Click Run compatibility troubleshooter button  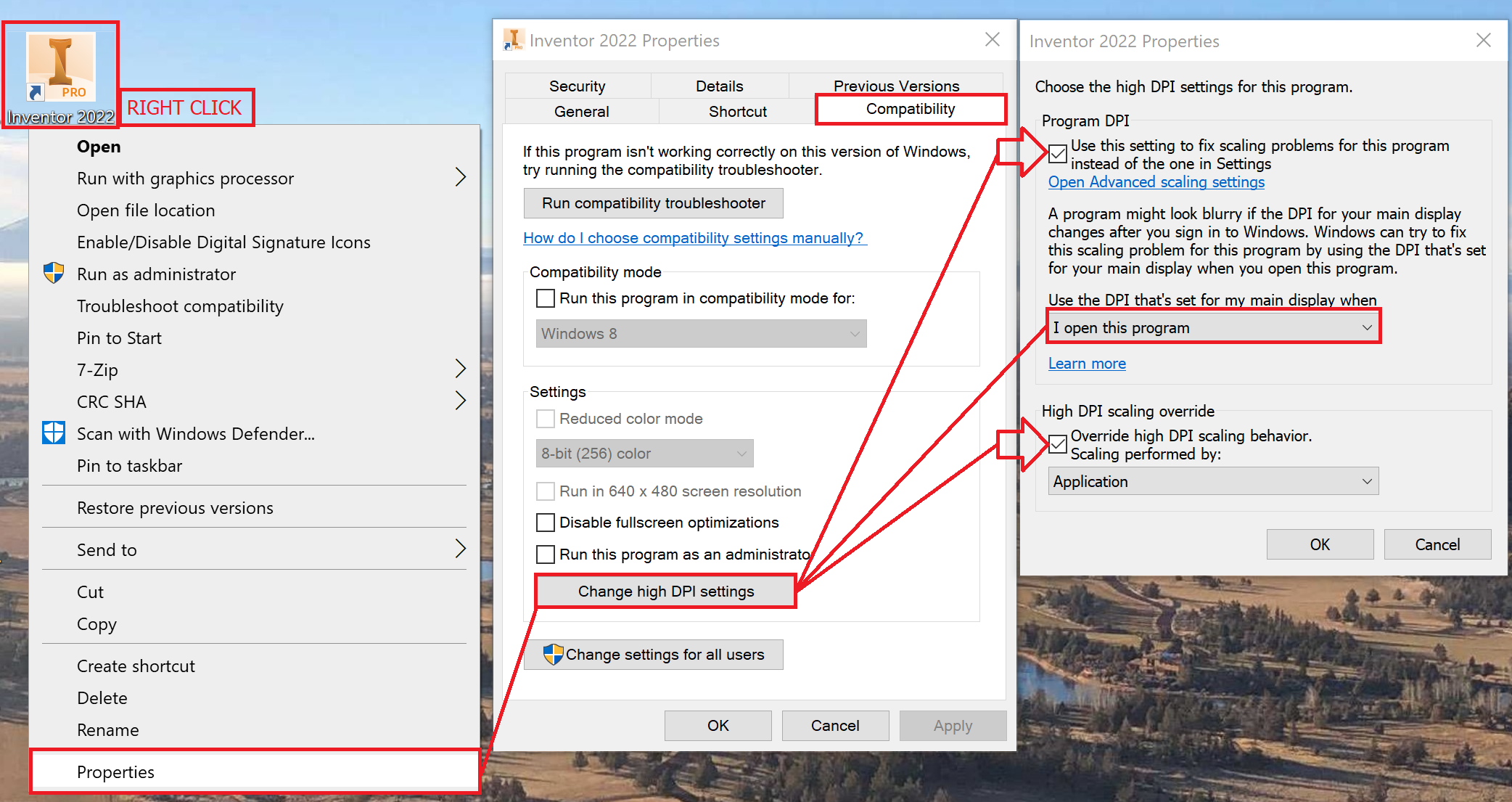coord(653,203)
